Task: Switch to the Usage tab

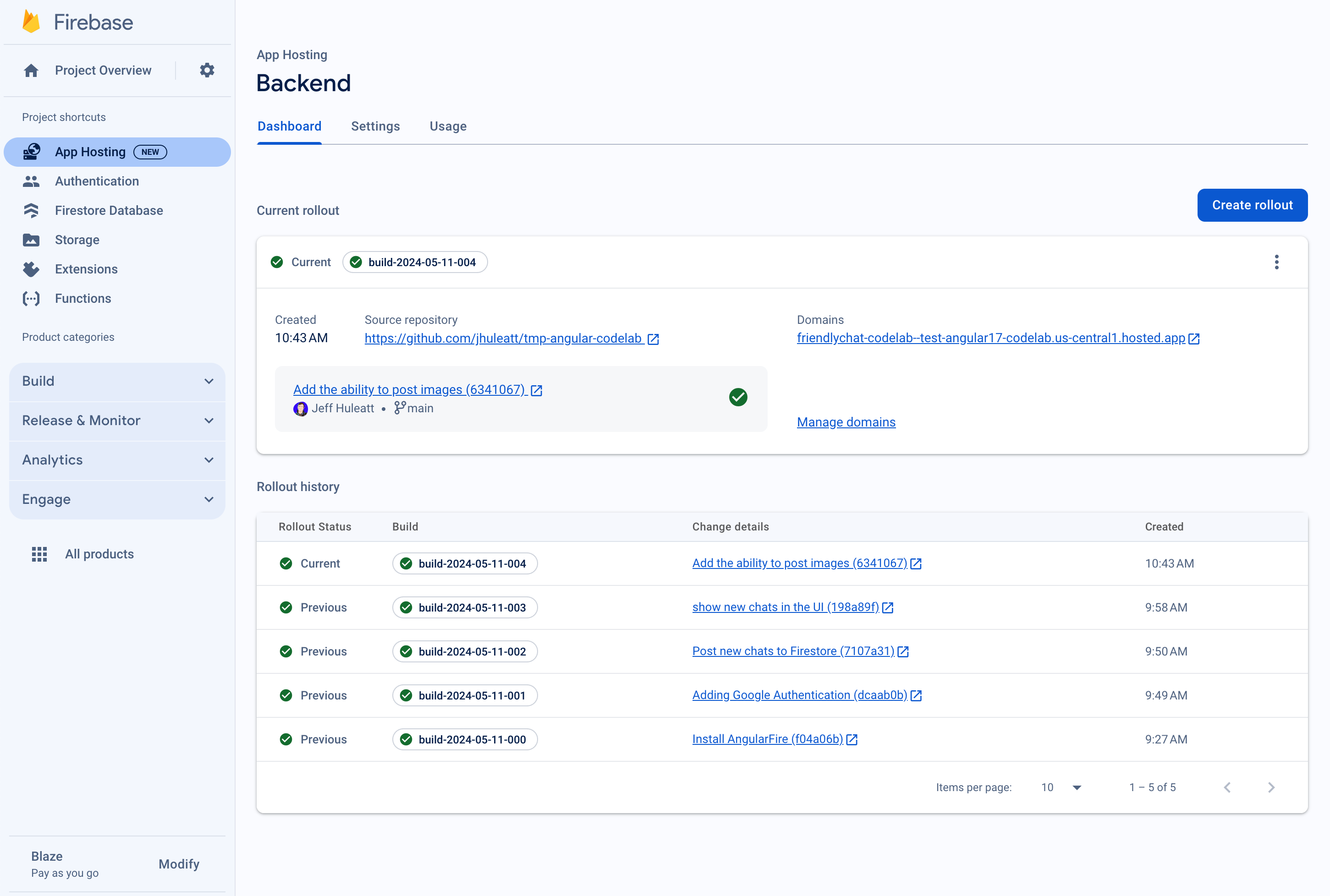Action: pos(448,126)
